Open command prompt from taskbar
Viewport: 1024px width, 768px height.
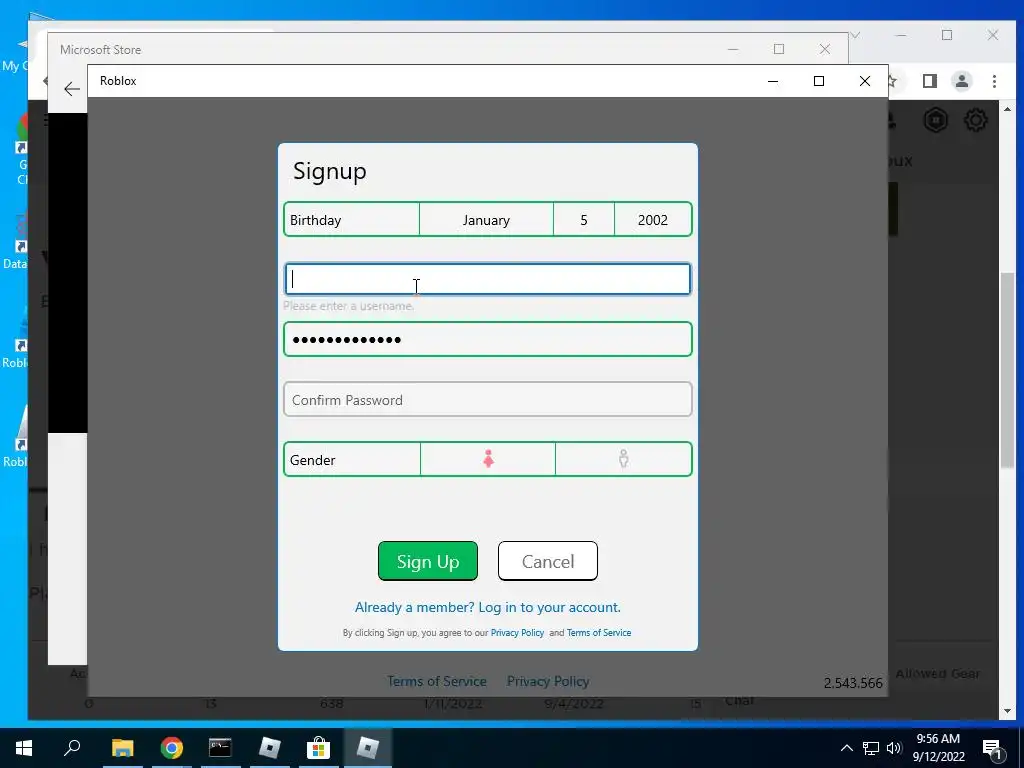(220, 748)
